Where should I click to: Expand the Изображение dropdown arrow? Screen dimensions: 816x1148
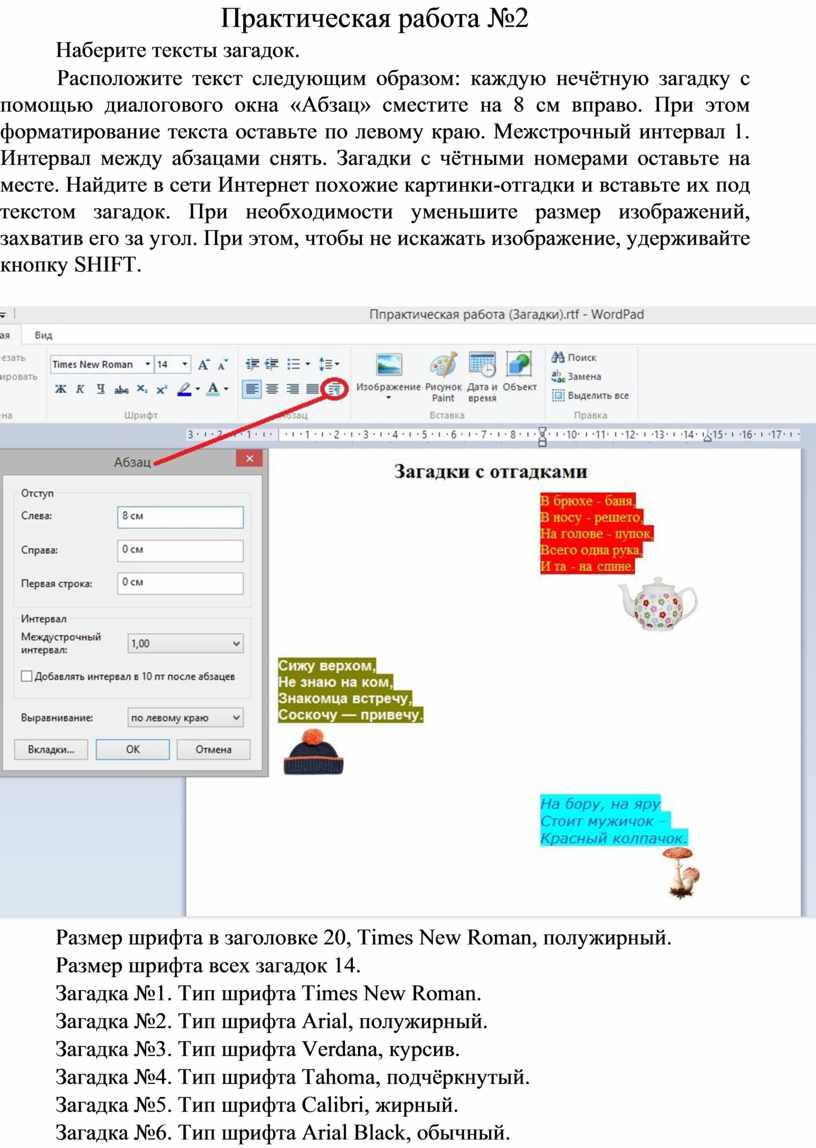point(389,398)
